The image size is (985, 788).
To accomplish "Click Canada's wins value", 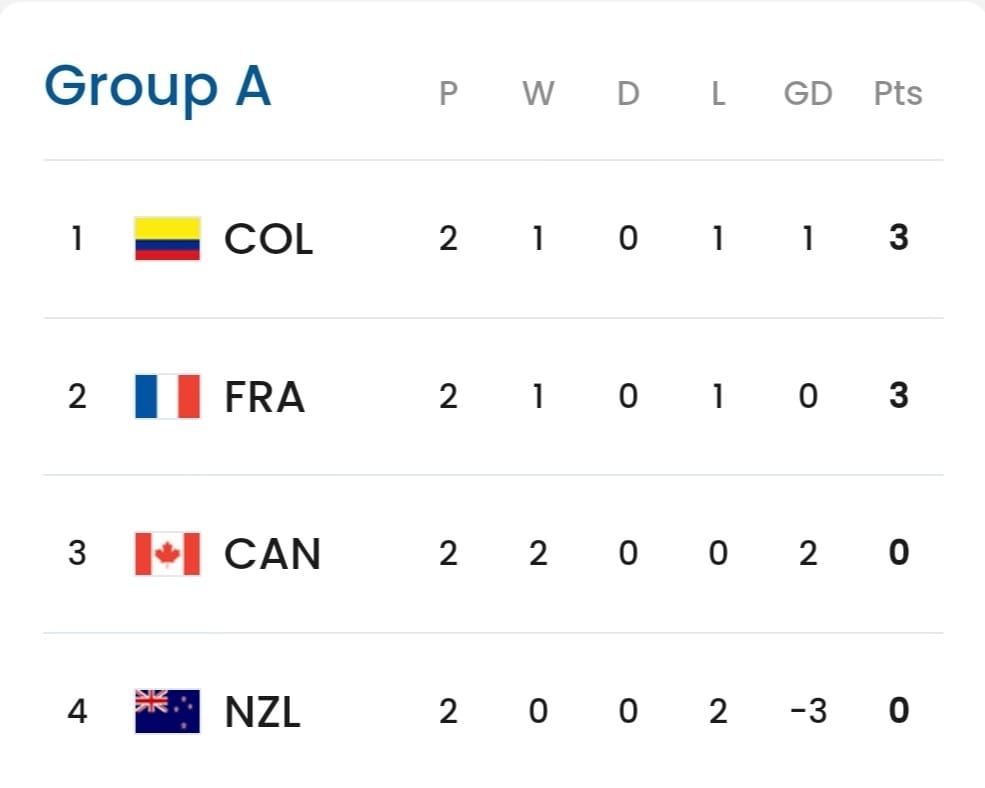I will (x=538, y=554).
